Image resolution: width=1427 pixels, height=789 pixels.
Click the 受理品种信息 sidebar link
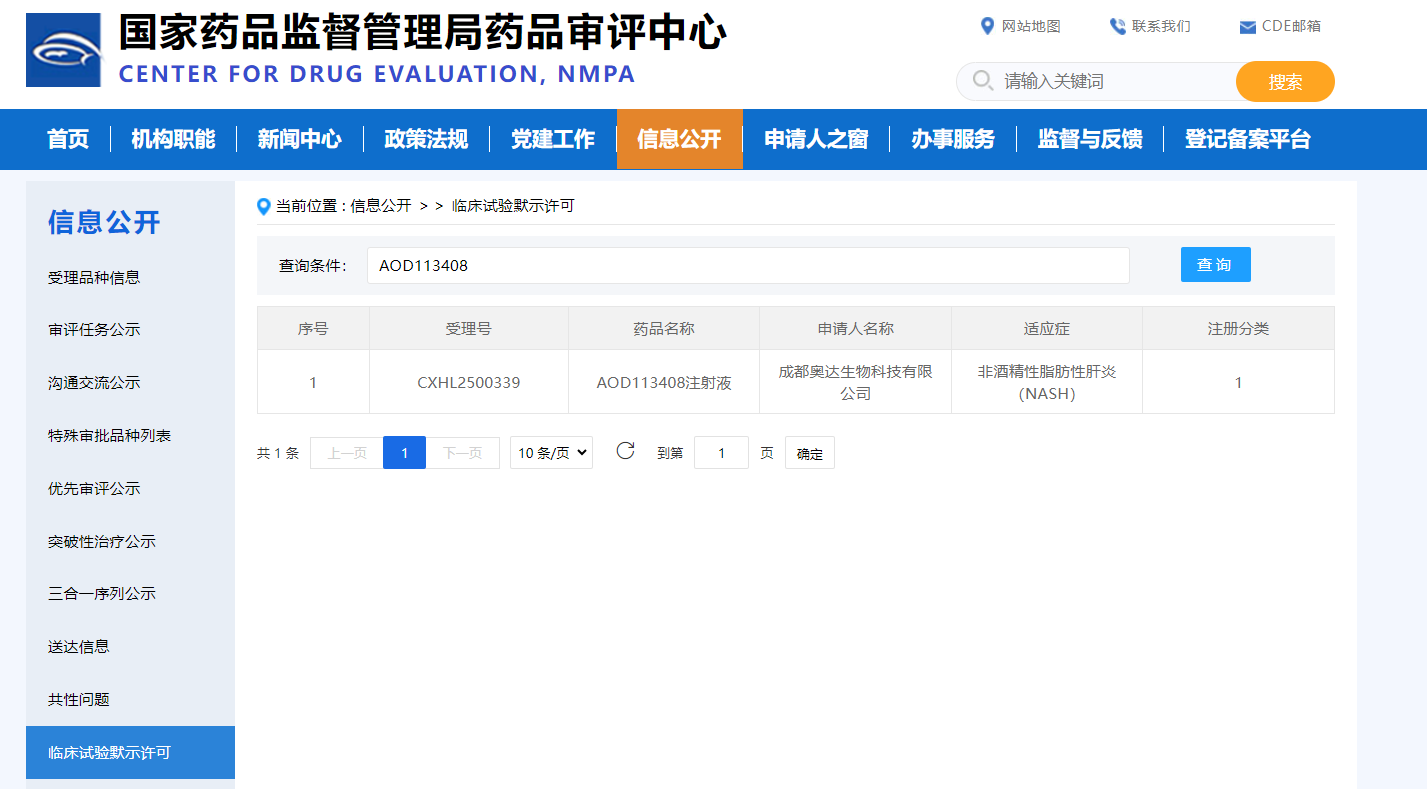94,277
